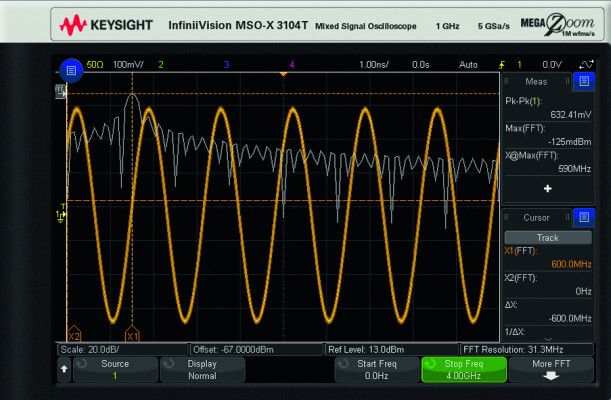Click the trigger source 1 indicator
611x400 pixels.
tap(519, 65)
